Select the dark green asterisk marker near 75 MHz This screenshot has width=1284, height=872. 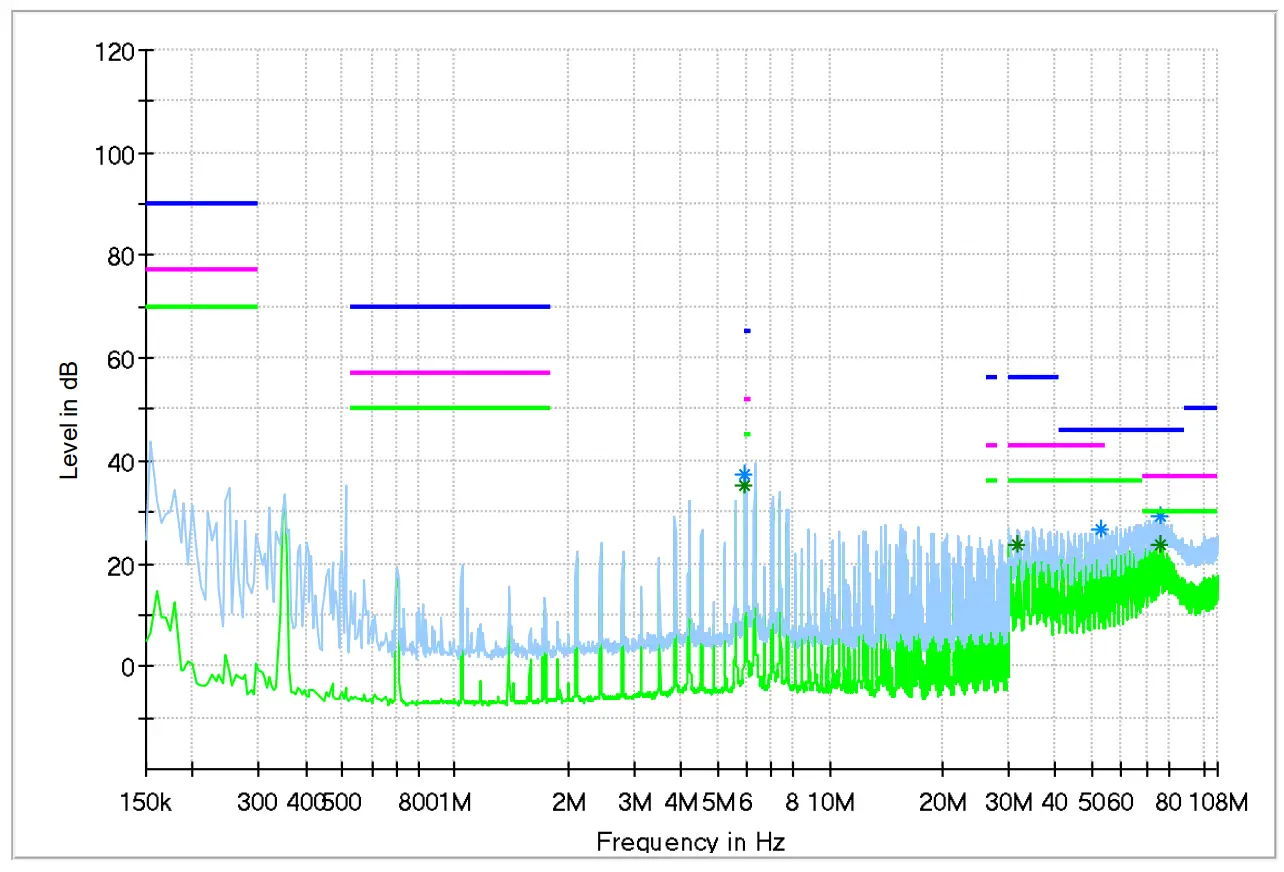point(1160,544)
